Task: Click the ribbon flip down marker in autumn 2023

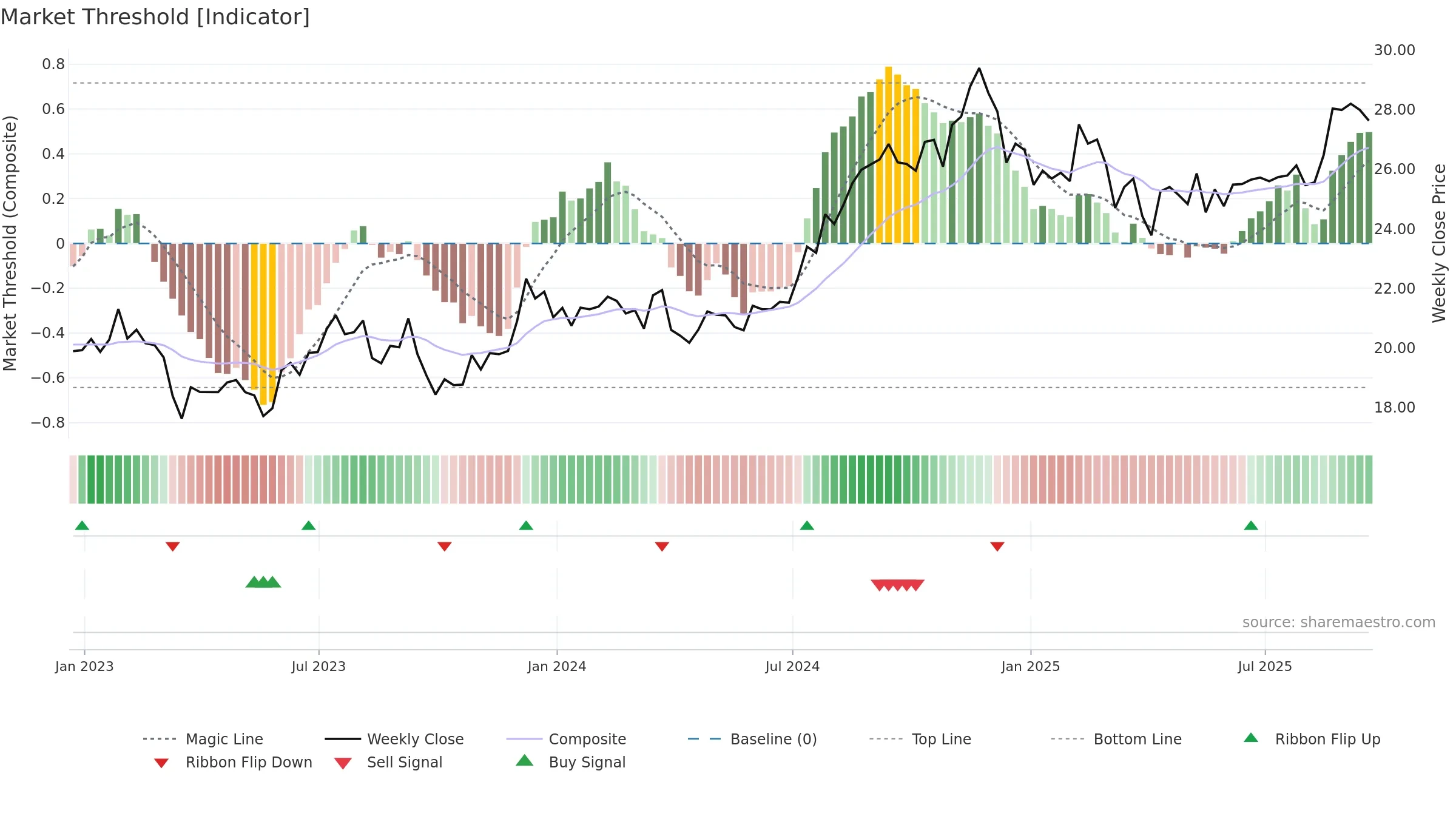Action: (444, 547)
